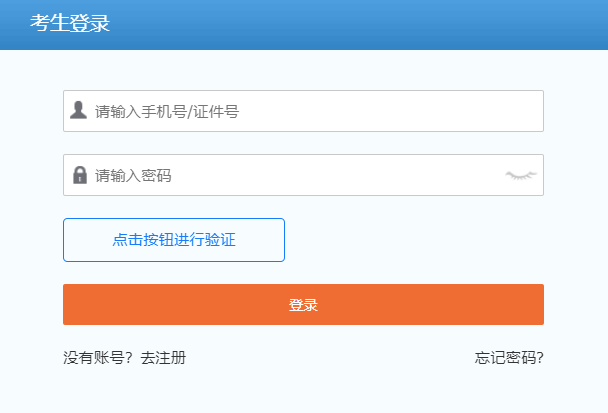Click the 点击按钮进行验证 verification button
The image size is (608, 413).
coord(174,240)
